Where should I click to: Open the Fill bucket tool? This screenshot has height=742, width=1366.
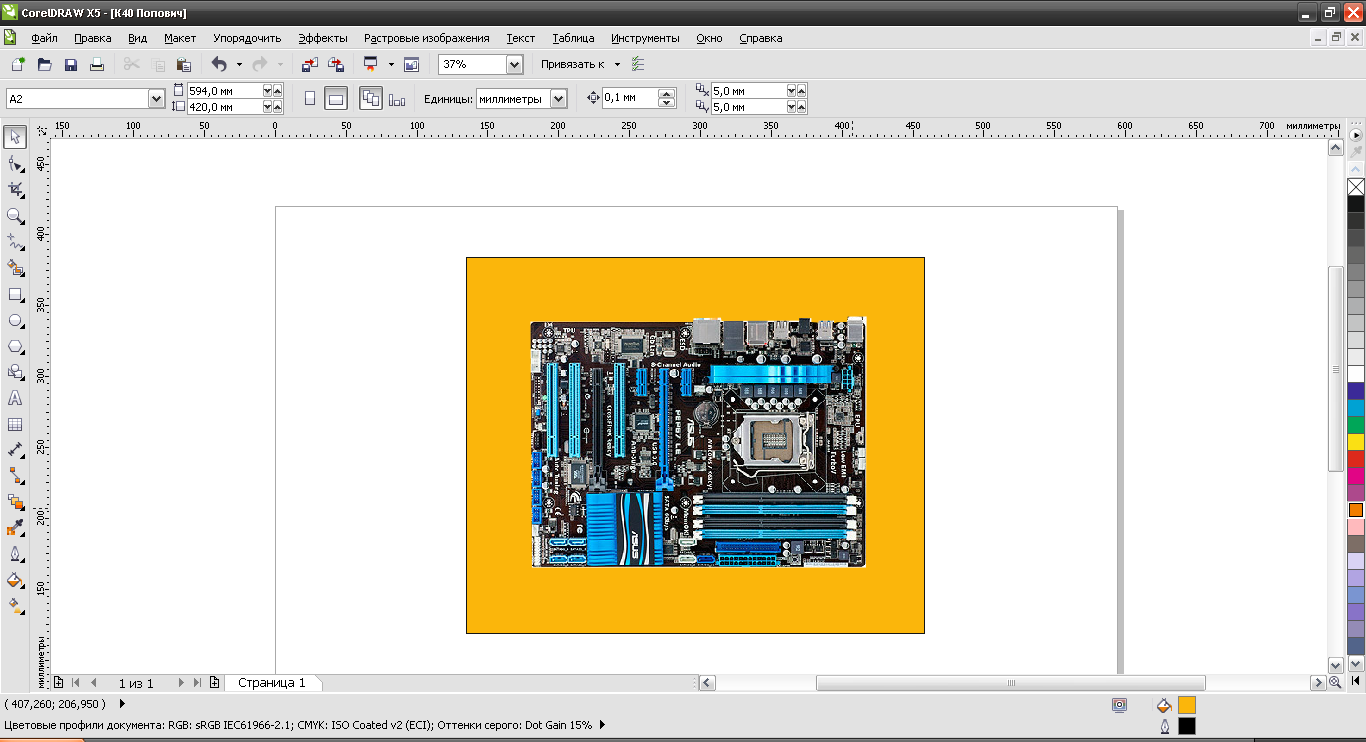point(15,580)
